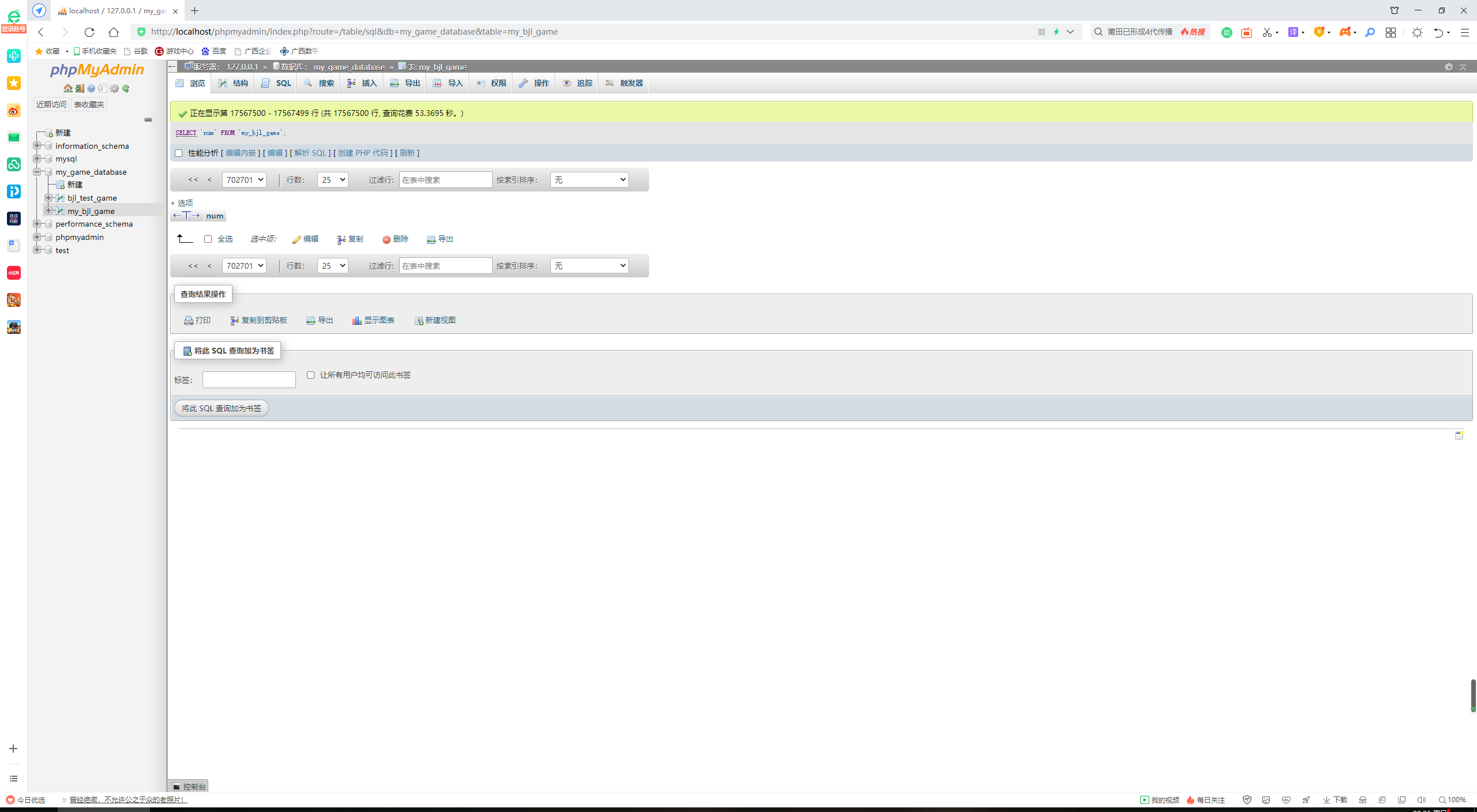Click the Display chart icon
Image resolution: width=1477 pixels, height=812 pixels.
pos(357,321)
